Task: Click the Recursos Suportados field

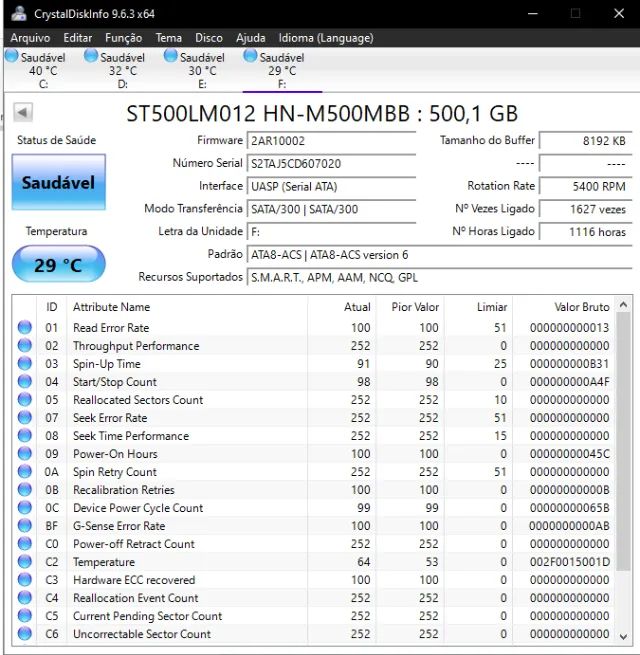Action: (439, 277)
